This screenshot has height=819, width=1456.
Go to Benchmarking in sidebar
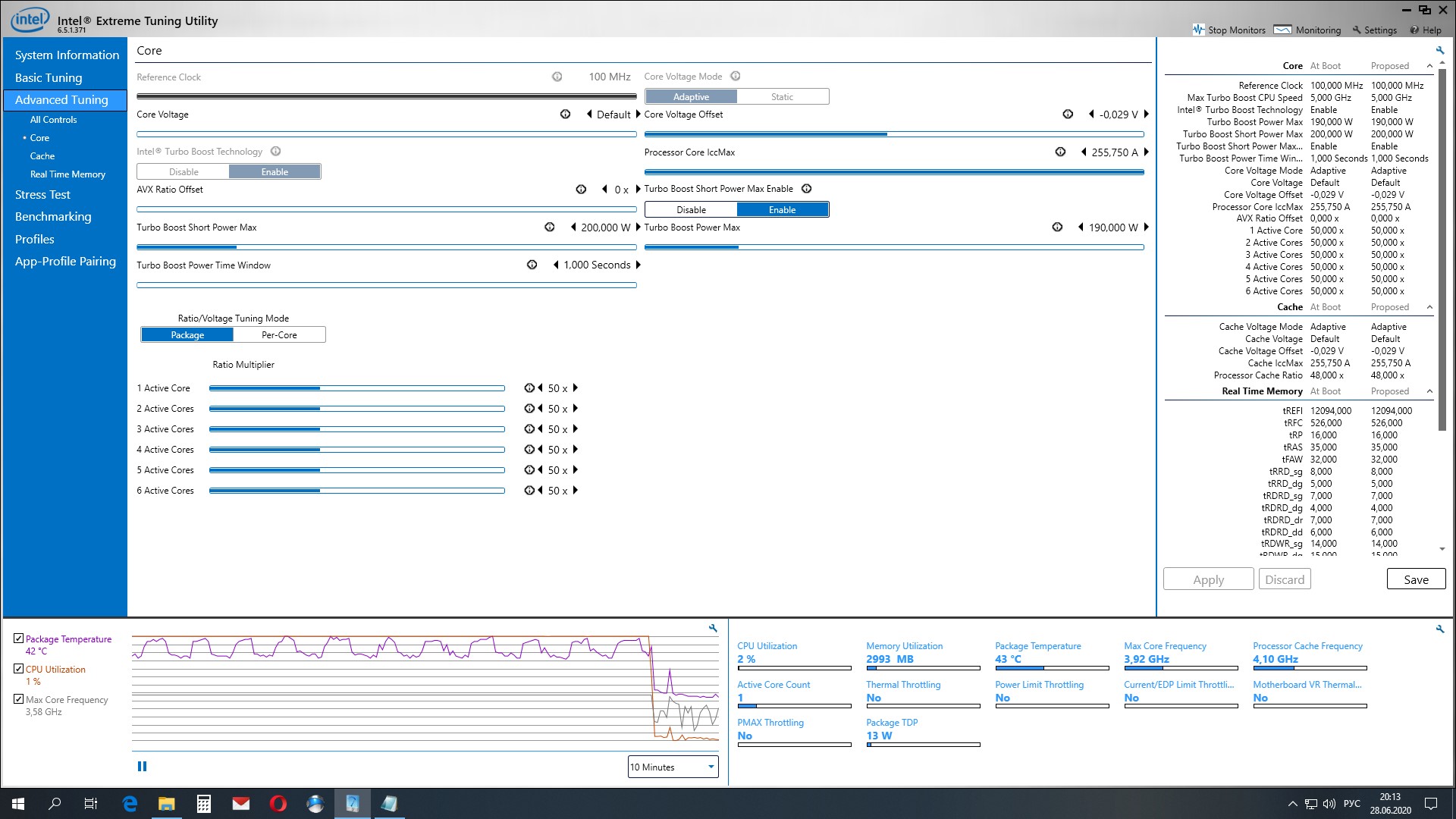pos(53,217)
